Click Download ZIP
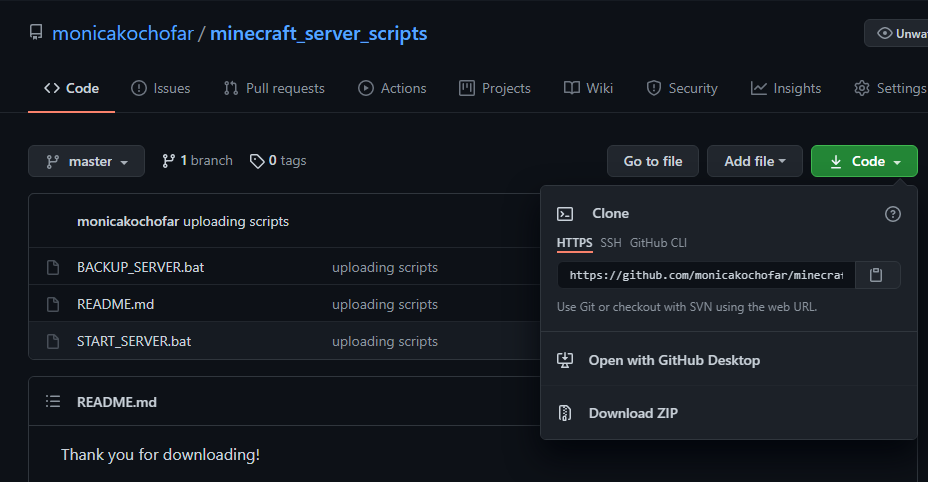Viewport: 928px width, 482px height. point(633,413)
